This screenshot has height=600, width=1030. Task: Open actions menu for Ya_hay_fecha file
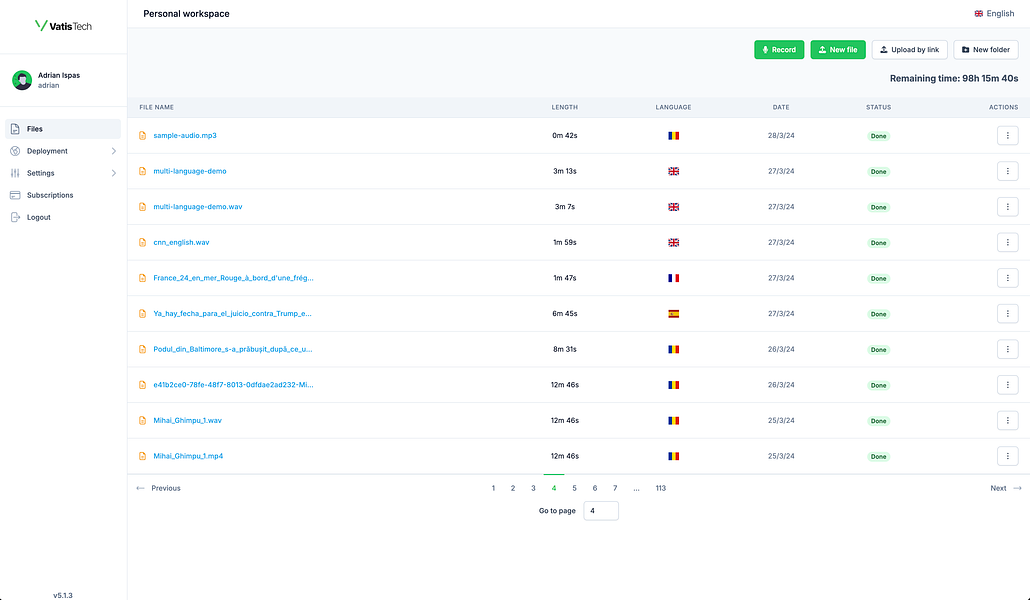(1007, 313)
